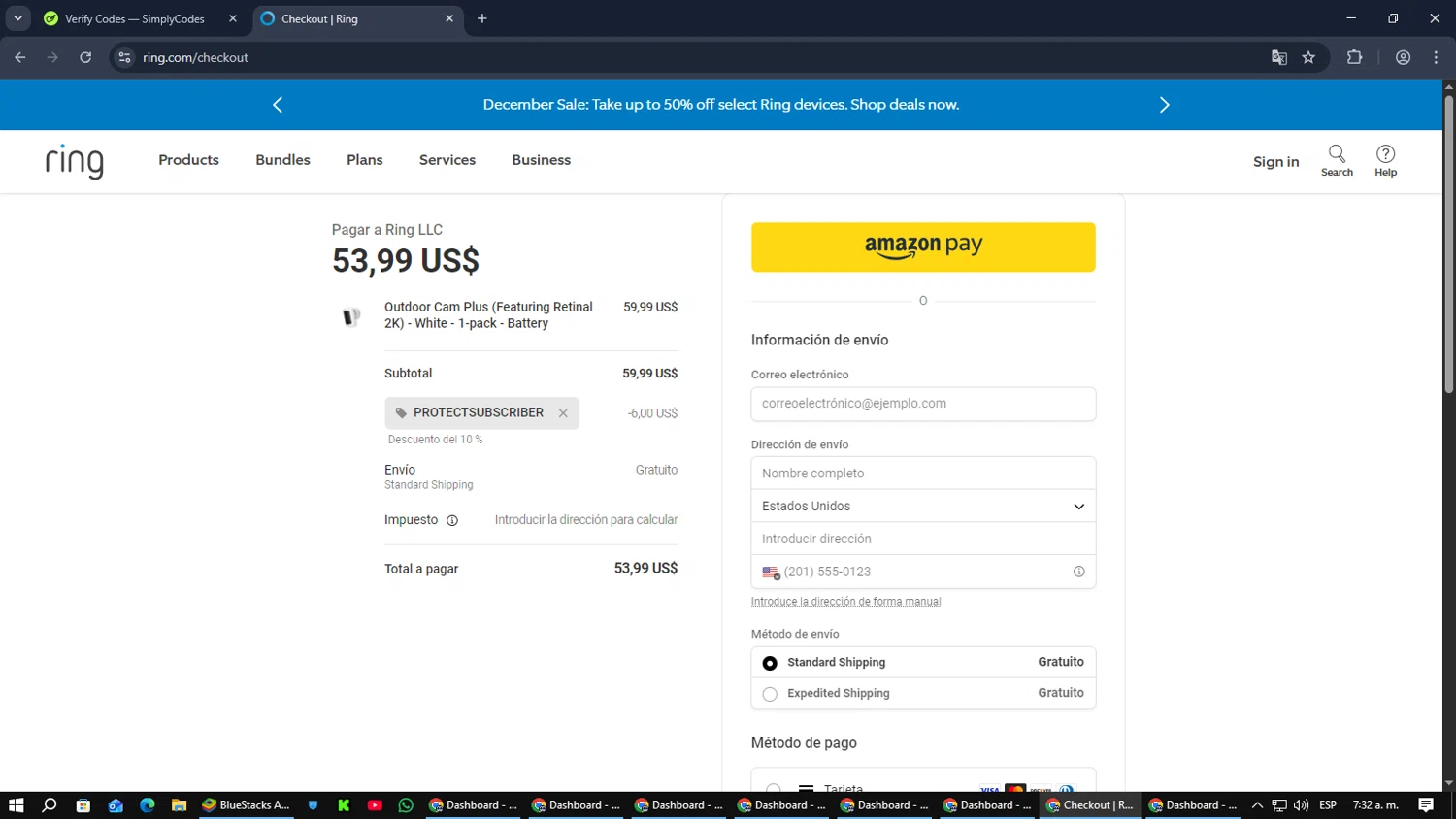This screenshot has height=819, width=1456.
Task: Click the phone number info icon
Action: [1078, 572]
